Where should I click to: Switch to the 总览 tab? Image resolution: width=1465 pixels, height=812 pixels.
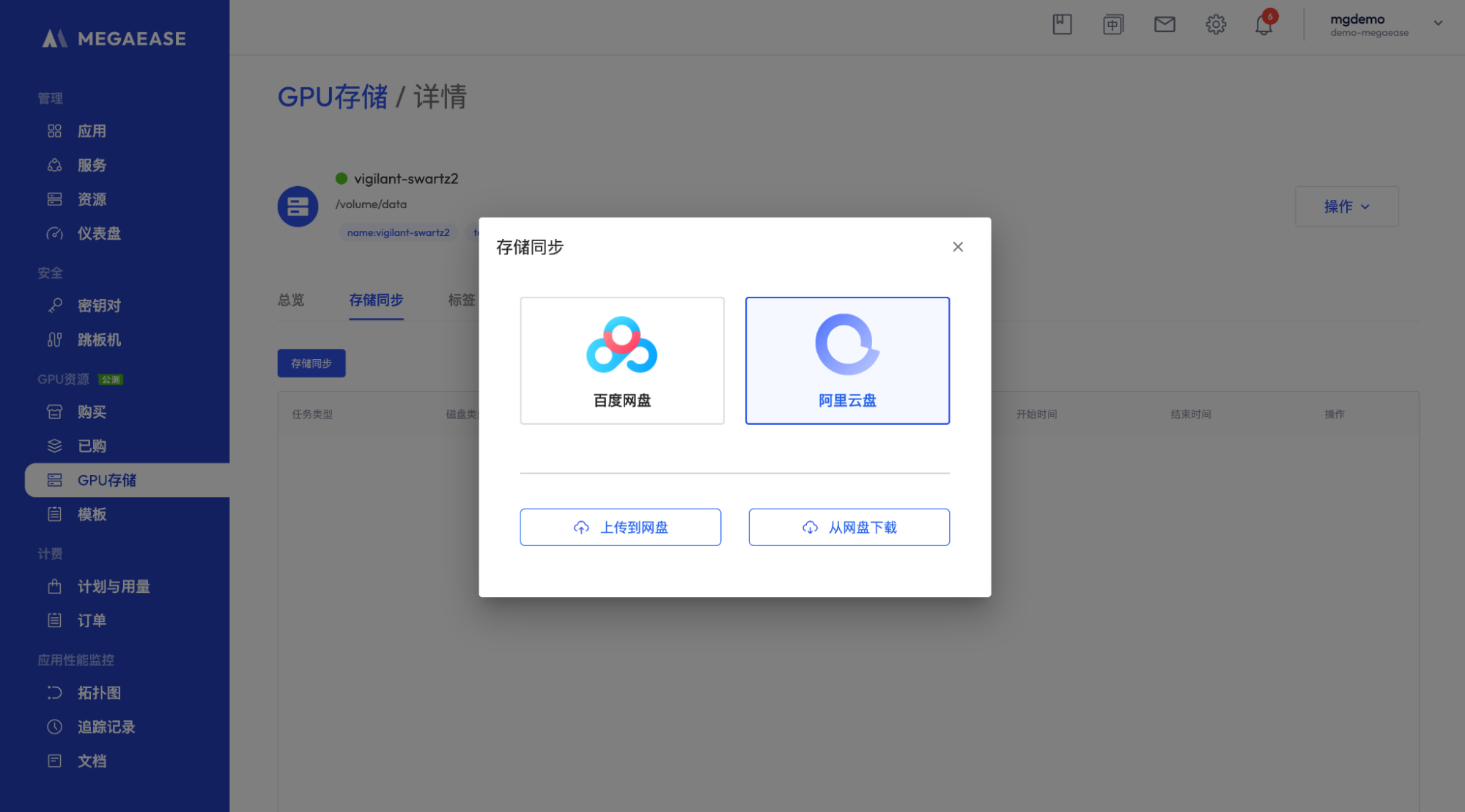[291, 300]
